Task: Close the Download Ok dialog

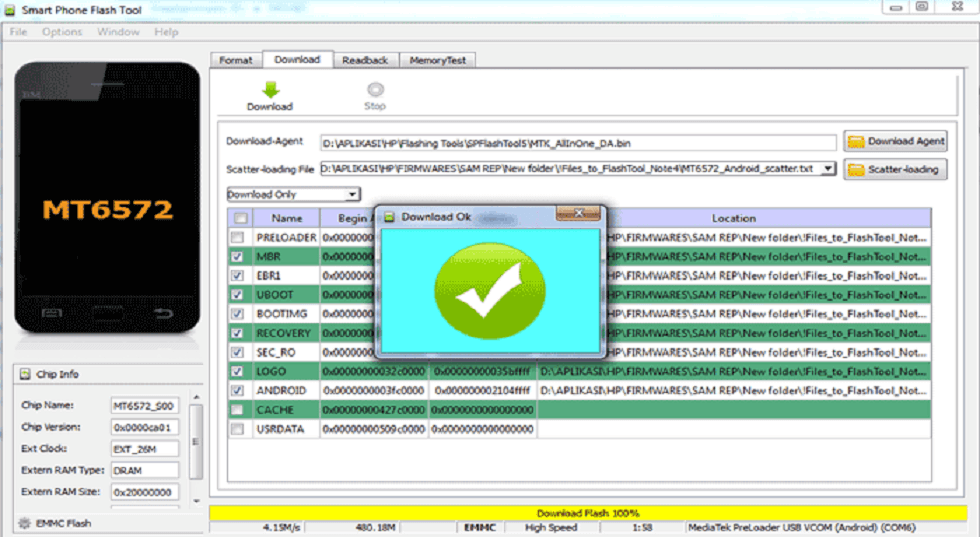Action: [x=578, y=214]
